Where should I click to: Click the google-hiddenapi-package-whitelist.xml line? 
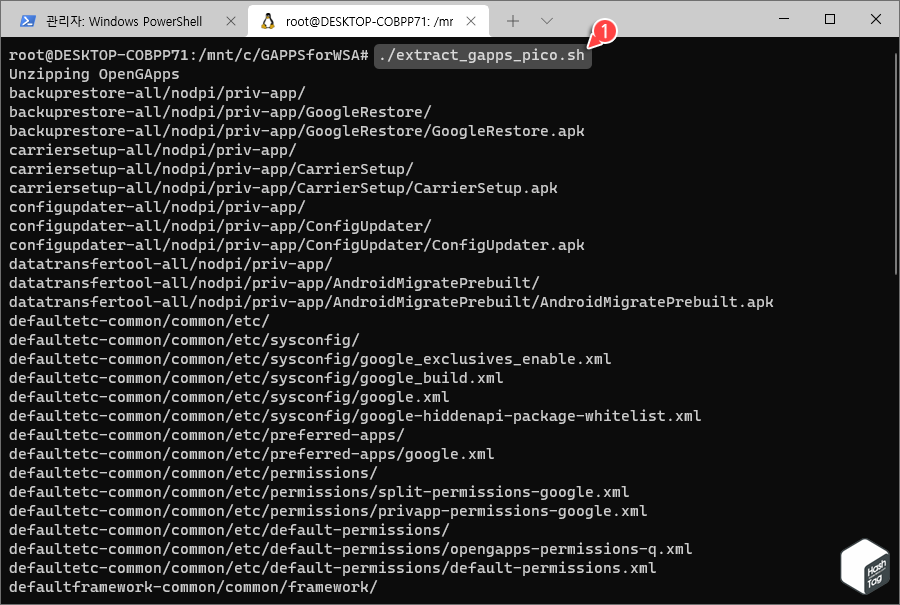pos(355,416)
